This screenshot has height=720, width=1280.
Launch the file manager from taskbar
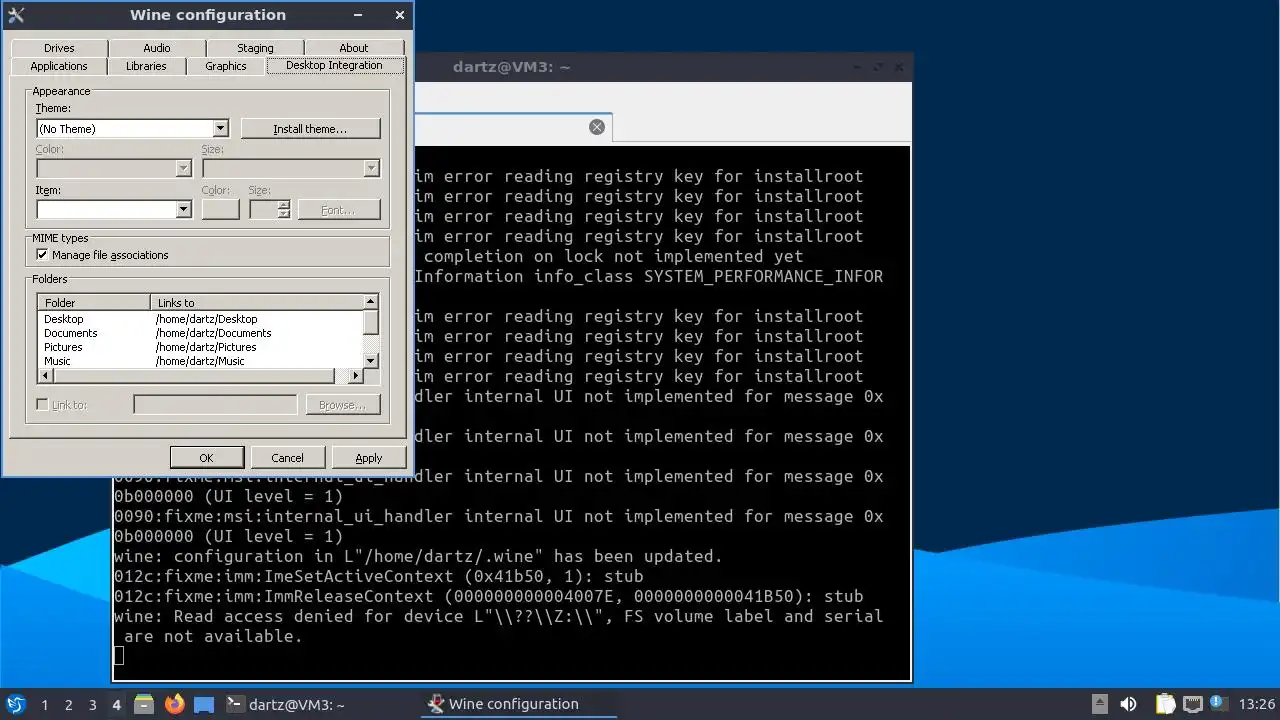coord(143,704)
